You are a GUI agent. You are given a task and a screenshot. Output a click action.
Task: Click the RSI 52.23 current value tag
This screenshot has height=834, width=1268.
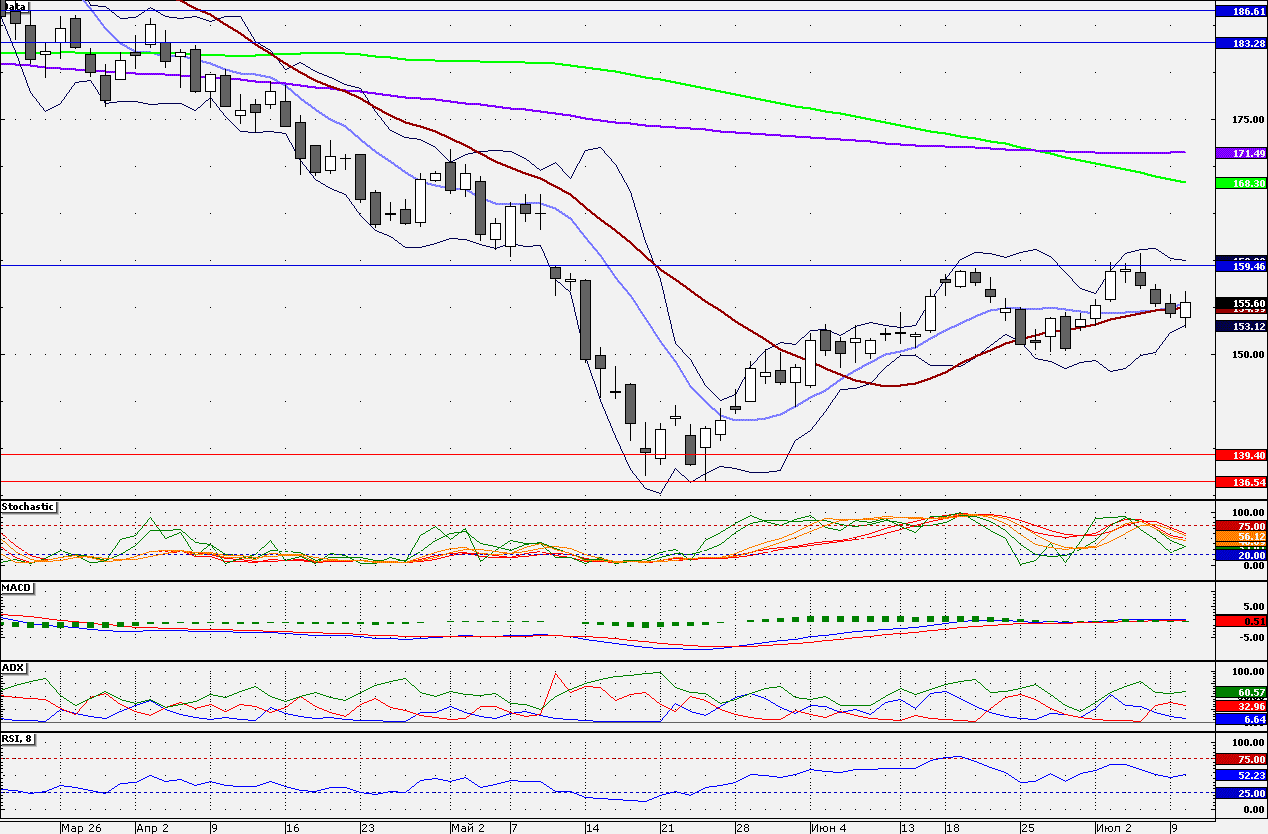[x=1241, y=775]
